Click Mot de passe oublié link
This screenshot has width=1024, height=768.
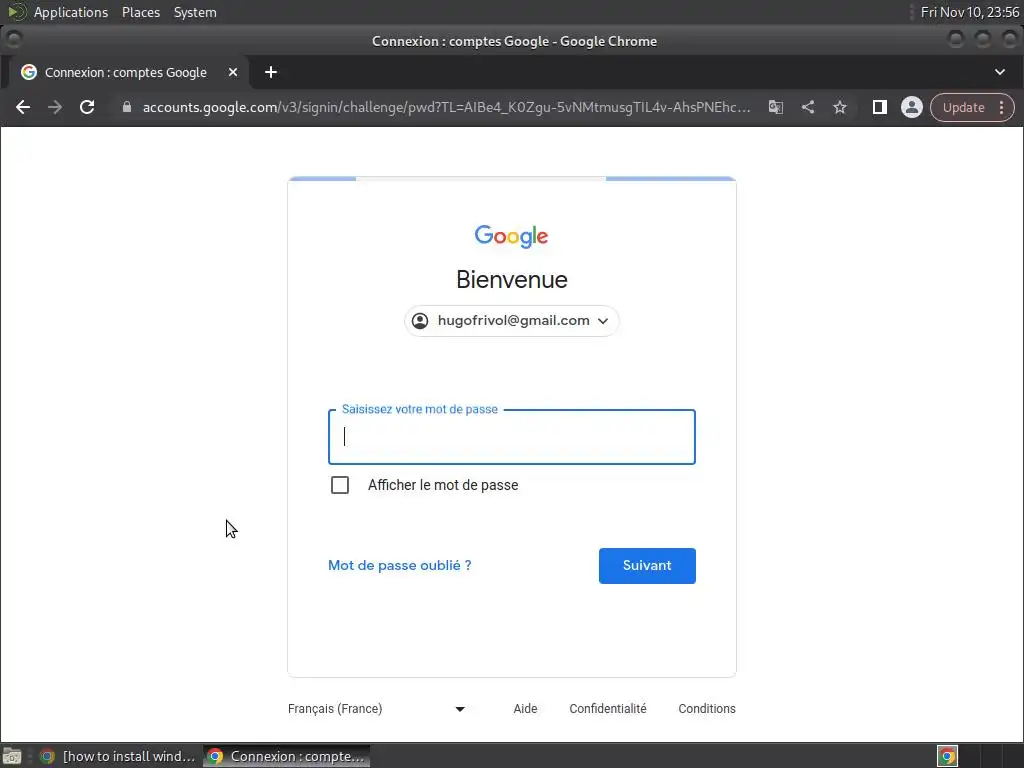400,566
